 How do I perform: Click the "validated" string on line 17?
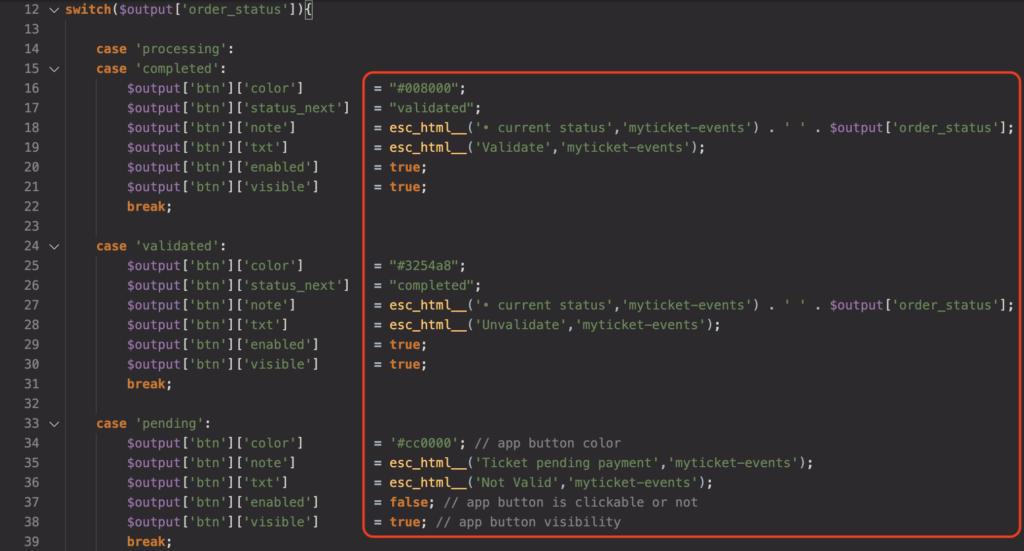tap(431, 108)
